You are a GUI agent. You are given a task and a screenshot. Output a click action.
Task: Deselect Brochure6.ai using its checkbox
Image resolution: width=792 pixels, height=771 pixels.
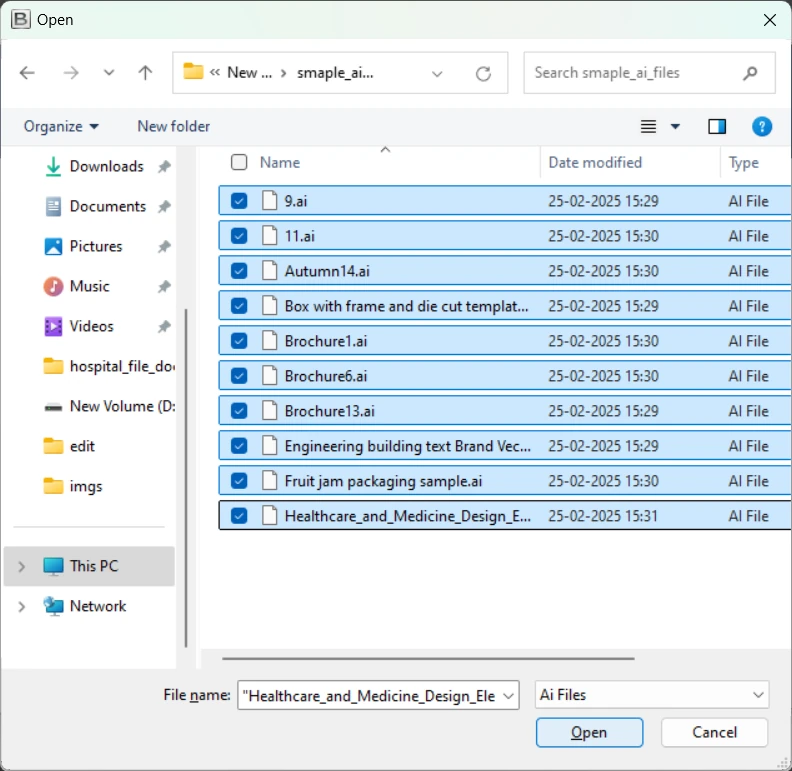(239, 376)
